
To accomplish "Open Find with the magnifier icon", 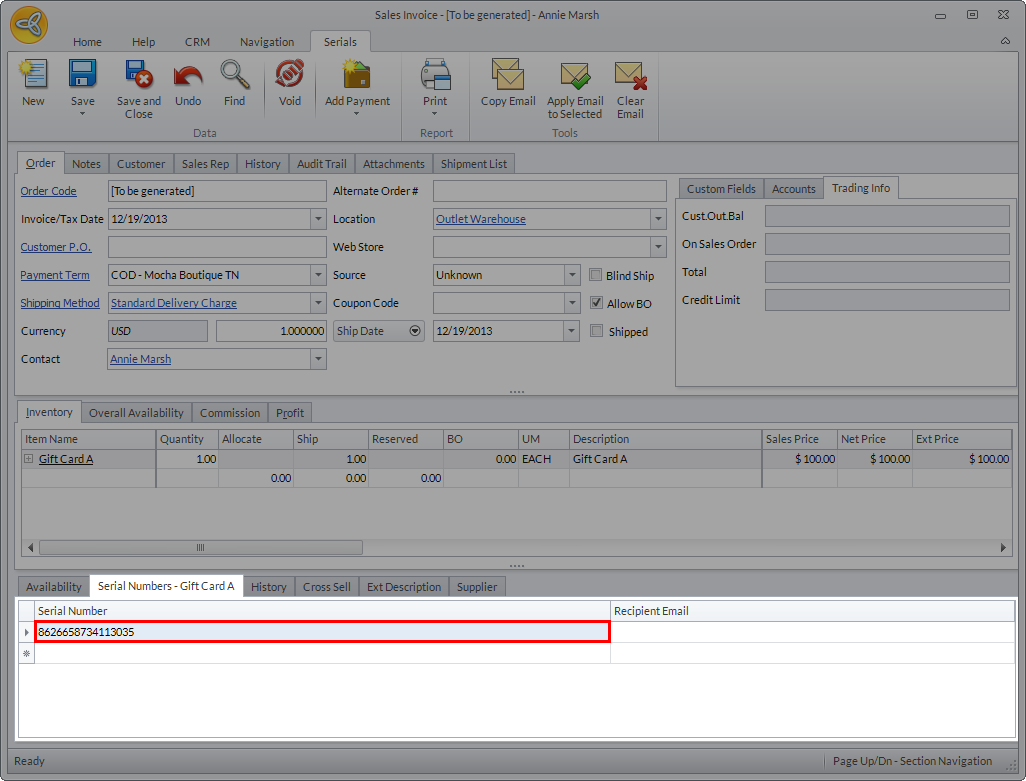I will coord(234,77).
